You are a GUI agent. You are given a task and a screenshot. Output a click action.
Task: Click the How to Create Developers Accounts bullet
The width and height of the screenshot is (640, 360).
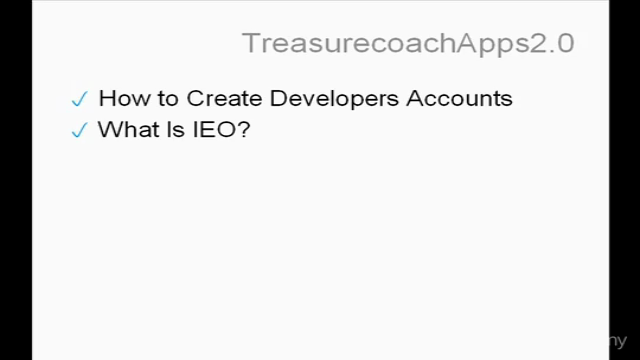click(305, 99)
